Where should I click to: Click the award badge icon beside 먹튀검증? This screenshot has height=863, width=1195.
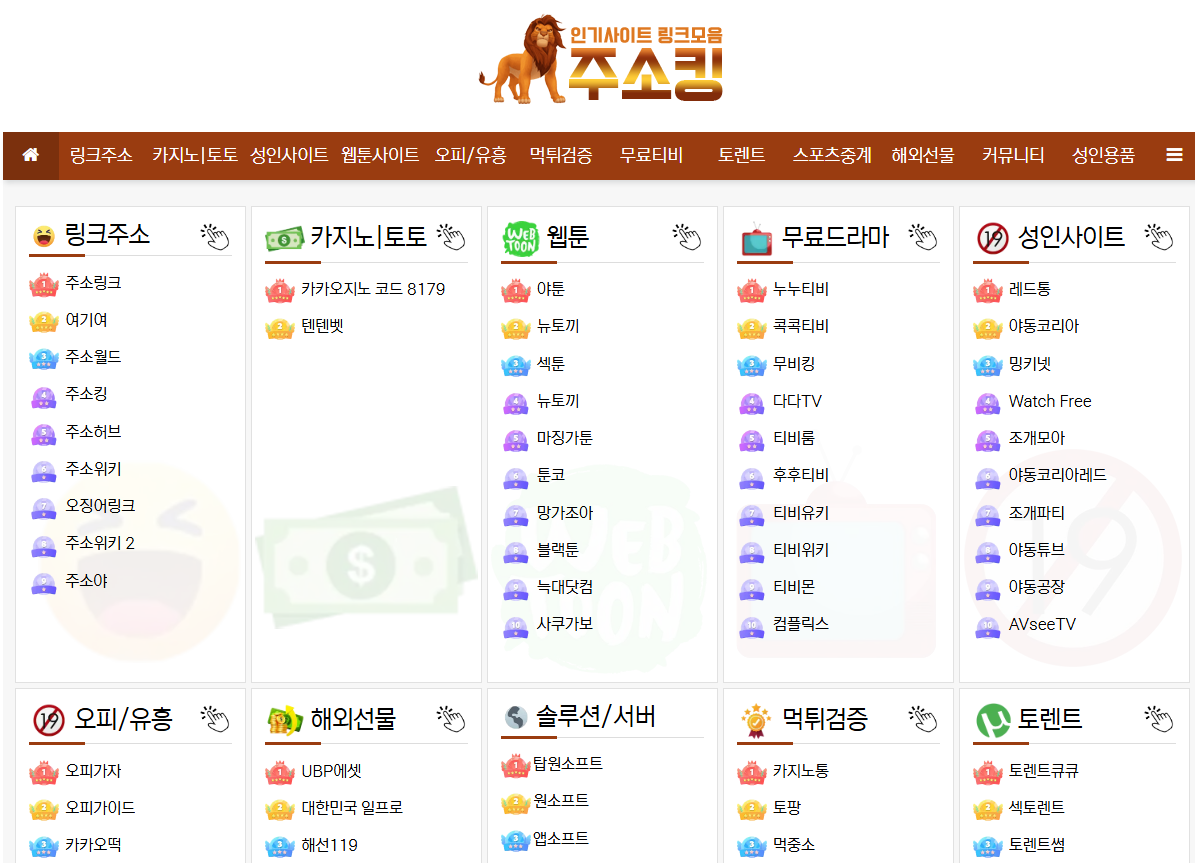[756, 720]
